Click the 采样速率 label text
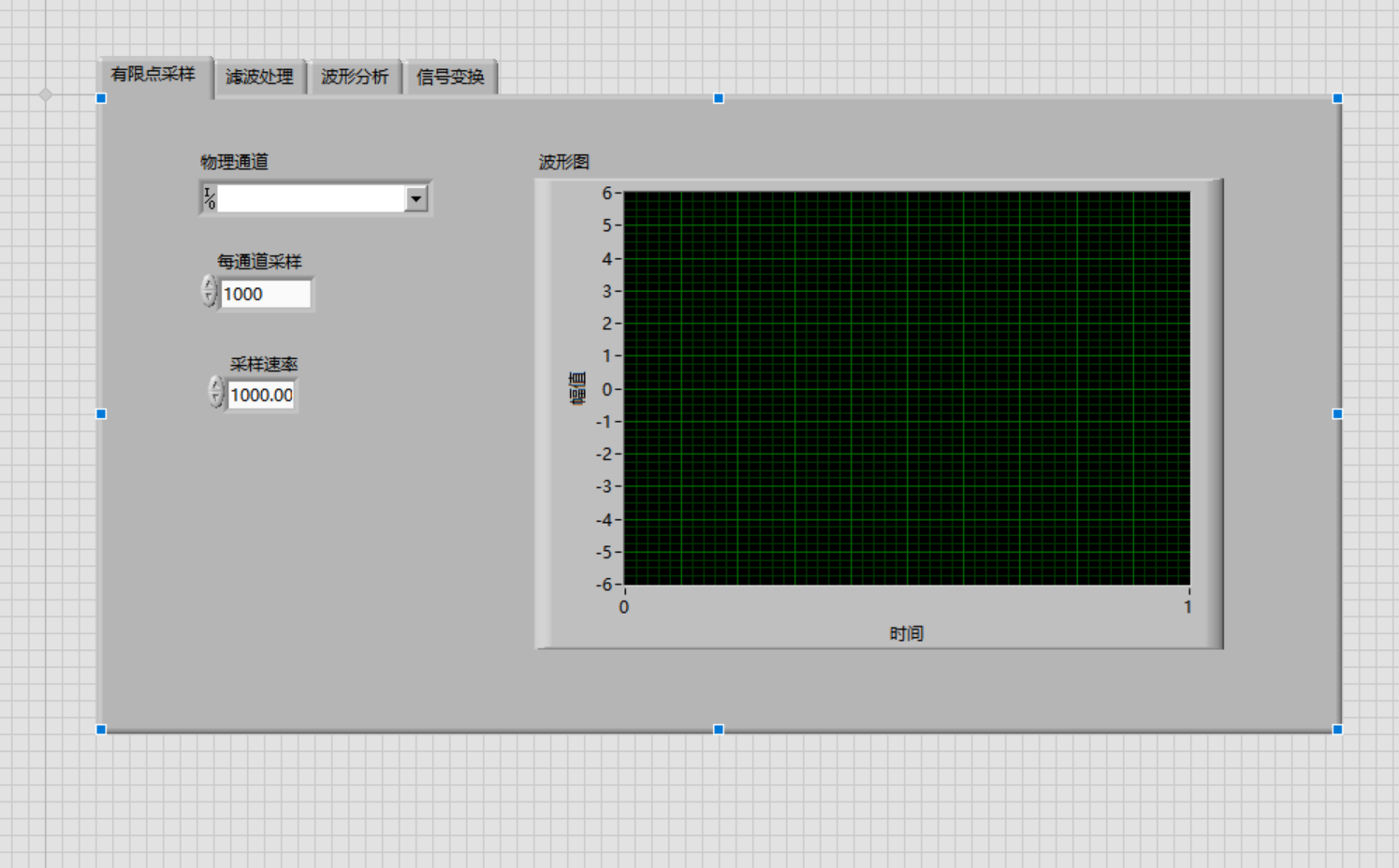Screen dimensions: 1399x868 264,364
